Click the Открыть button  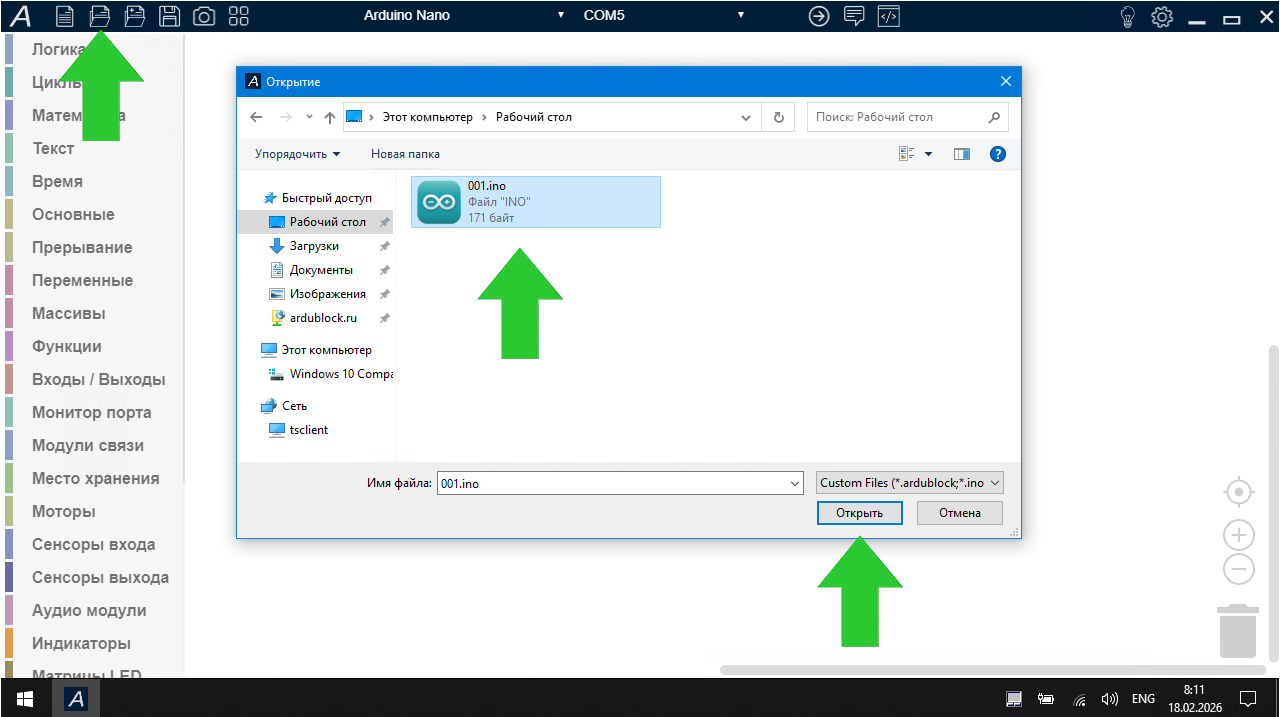click(859, 513)
